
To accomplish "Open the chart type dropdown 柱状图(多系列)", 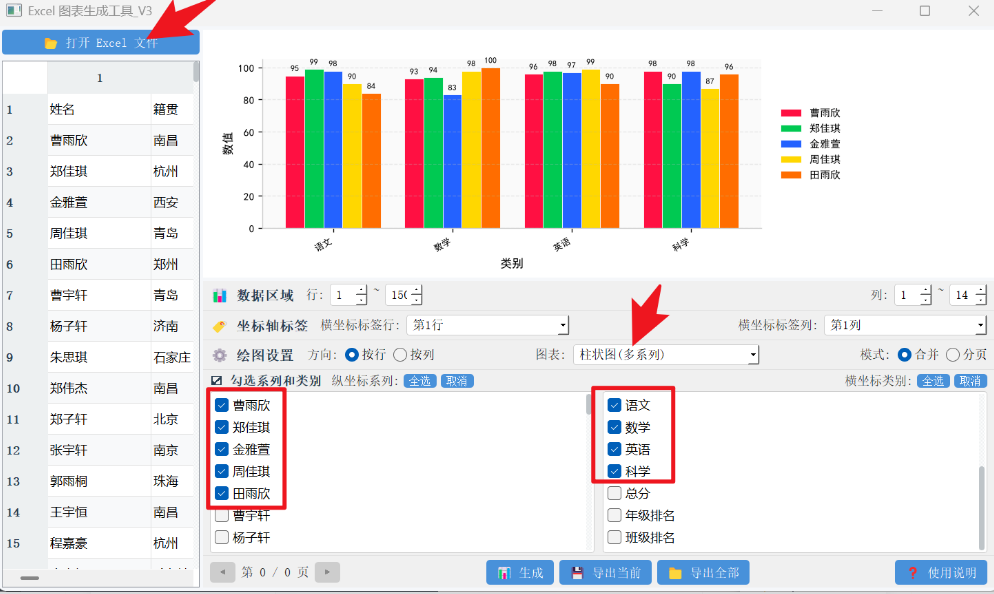I will 666,354.
